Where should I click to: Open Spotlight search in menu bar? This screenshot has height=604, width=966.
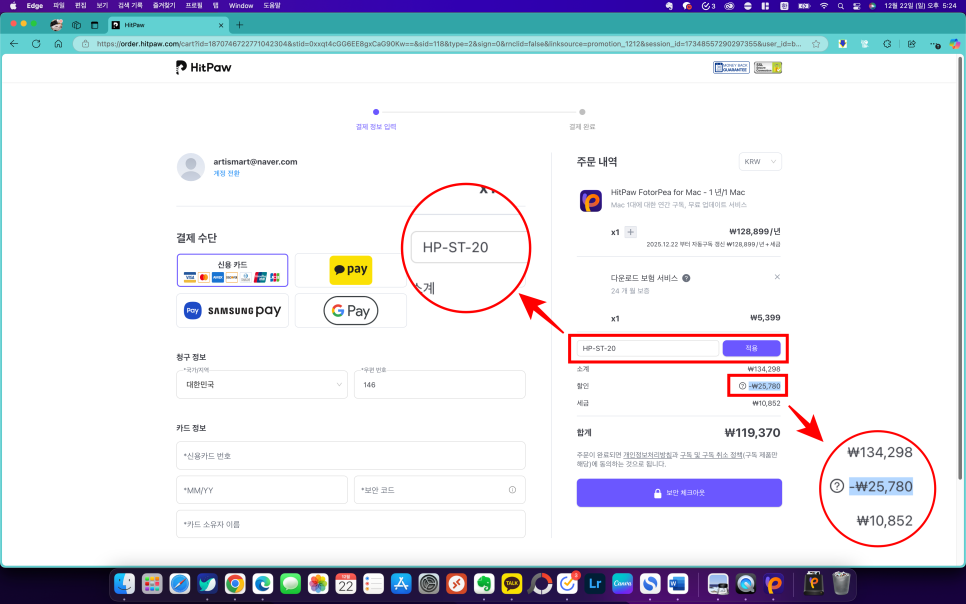coord(841,6)
